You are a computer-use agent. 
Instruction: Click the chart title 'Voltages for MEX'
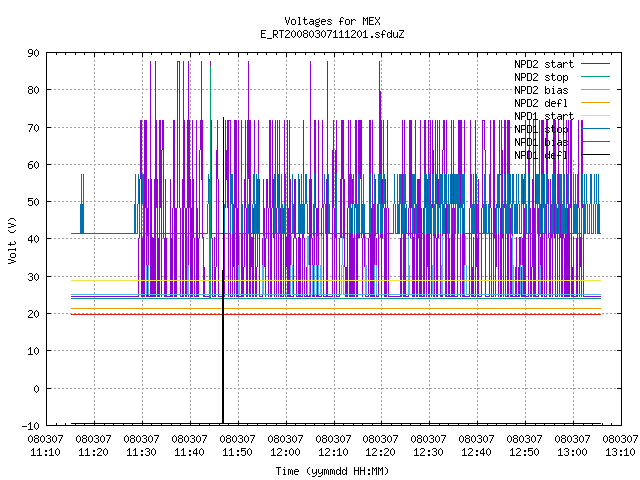pyautogui.click(x=332, y=21)
